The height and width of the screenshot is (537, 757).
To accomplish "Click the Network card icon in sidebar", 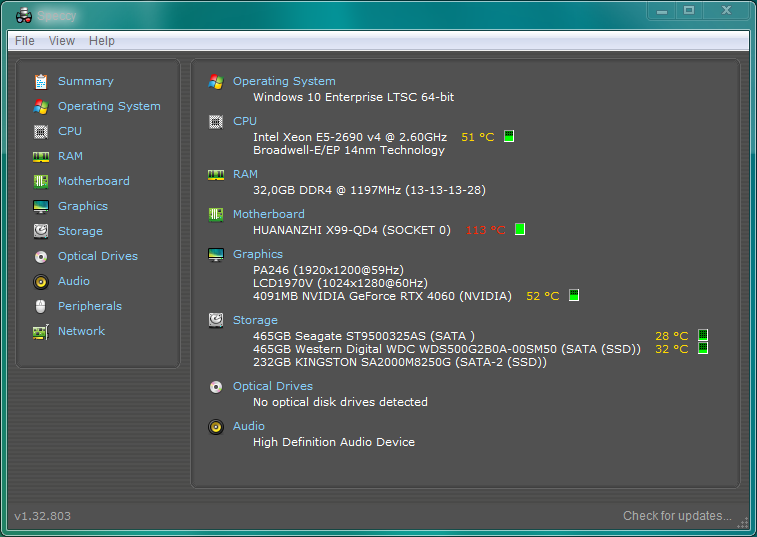I will click(41, 332).
